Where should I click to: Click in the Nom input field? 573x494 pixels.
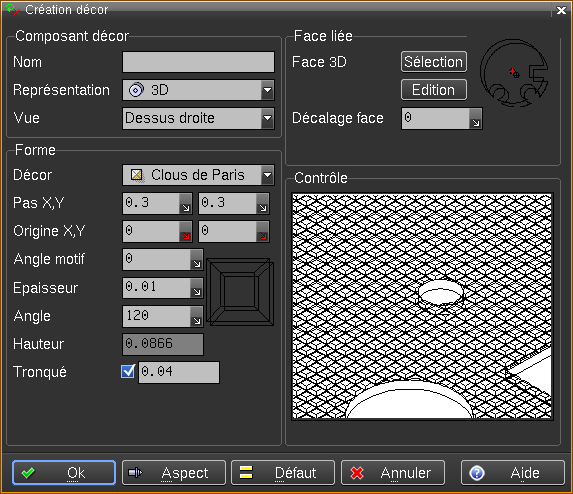point(198,62)
